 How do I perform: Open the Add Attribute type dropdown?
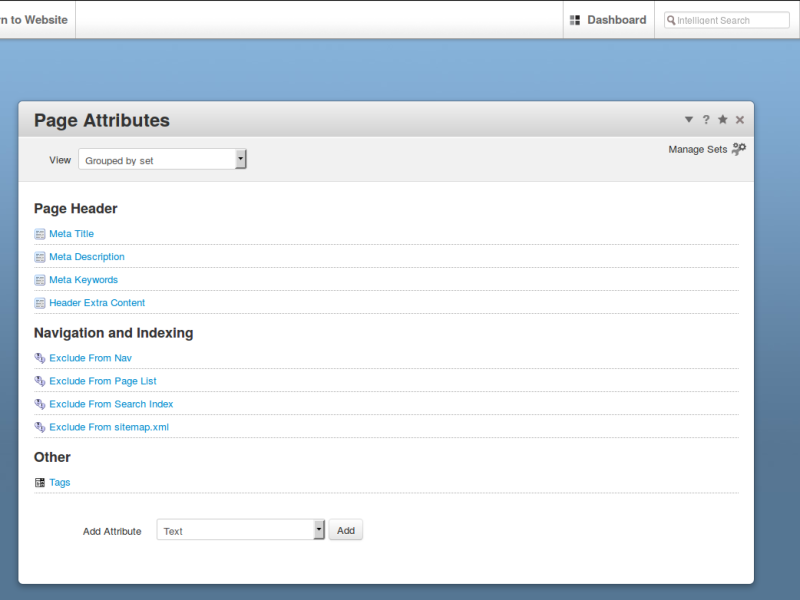pyautogui.click(x=240, y=530)
